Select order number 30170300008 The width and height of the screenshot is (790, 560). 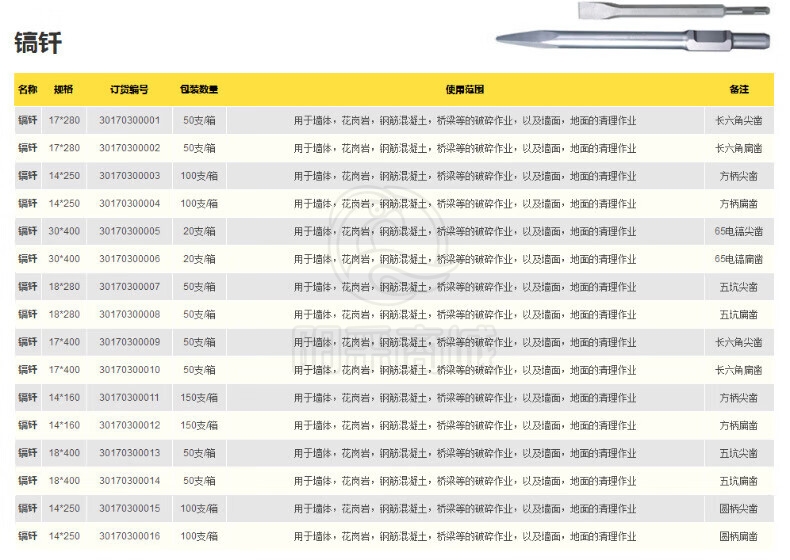click(129, 315)
